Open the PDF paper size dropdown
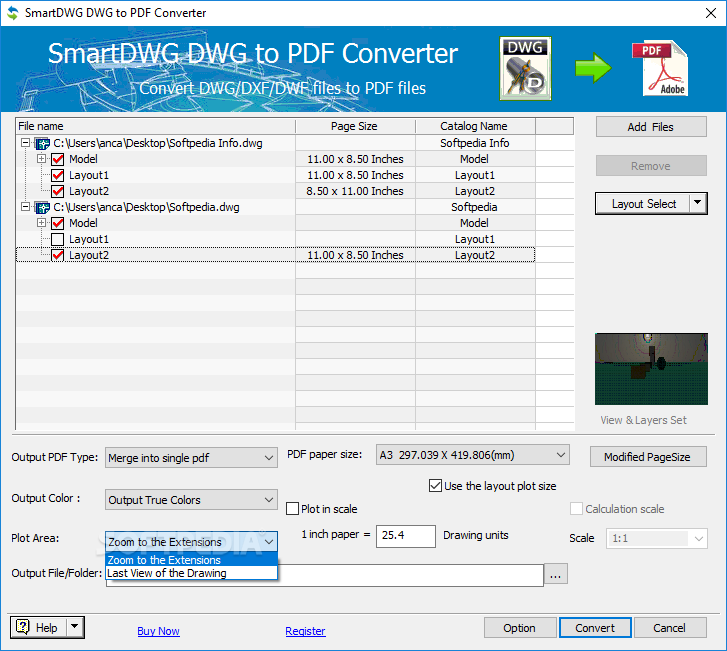The width and height of the screenshot is (727, 651). (561, 455)
